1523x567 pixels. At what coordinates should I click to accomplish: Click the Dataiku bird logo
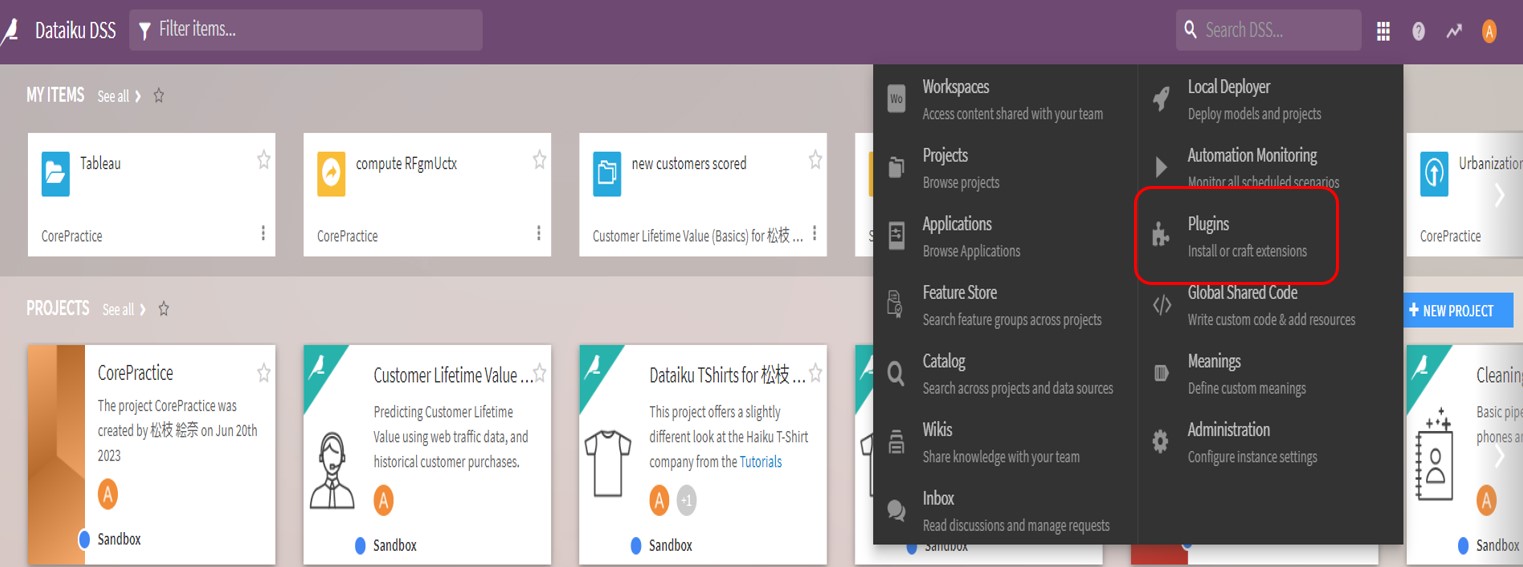click(x=10, y=31)
